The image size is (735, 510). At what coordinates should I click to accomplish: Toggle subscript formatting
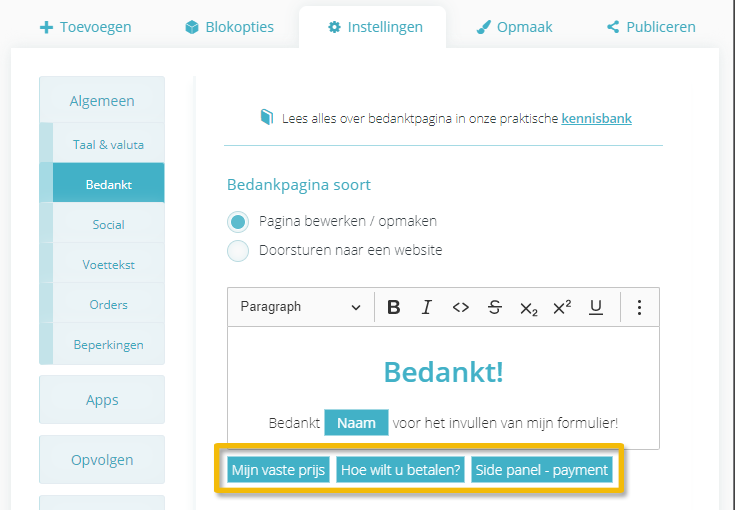click(x=529, y=308)
